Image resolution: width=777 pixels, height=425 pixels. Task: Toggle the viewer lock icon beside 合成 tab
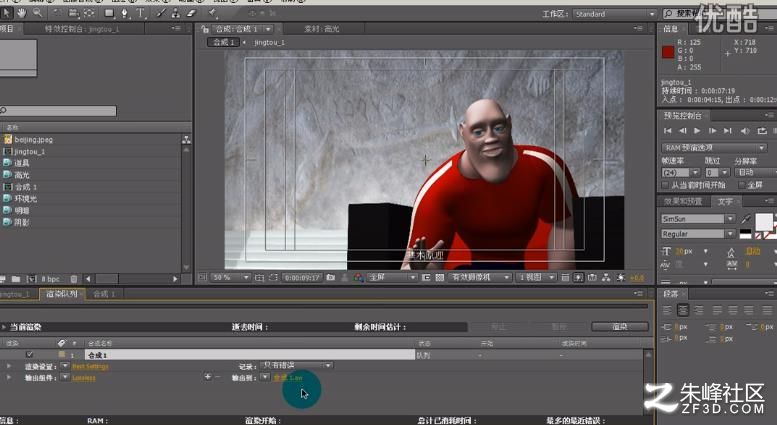(205, 29)
